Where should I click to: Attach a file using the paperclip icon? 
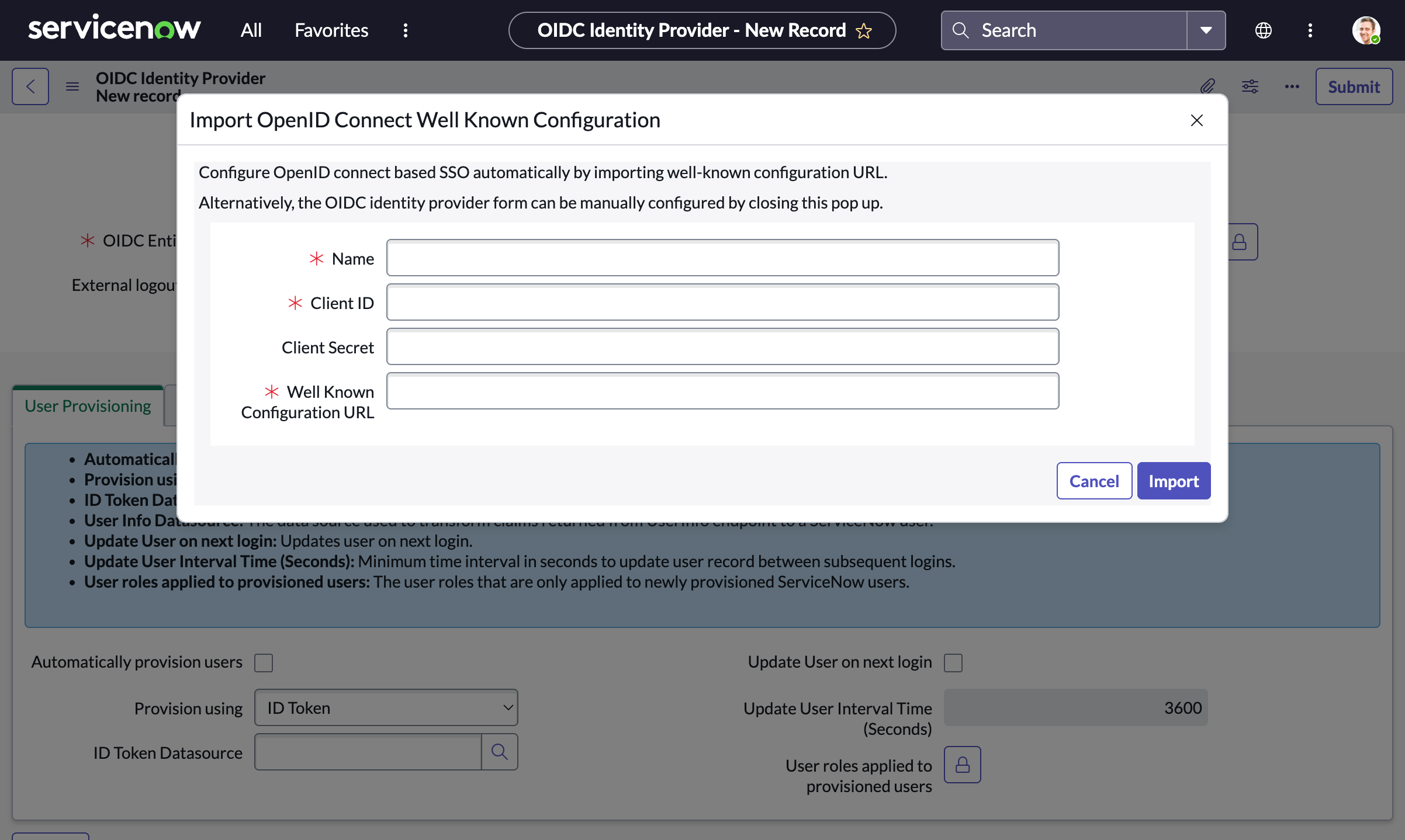[x=1207, y=86]
